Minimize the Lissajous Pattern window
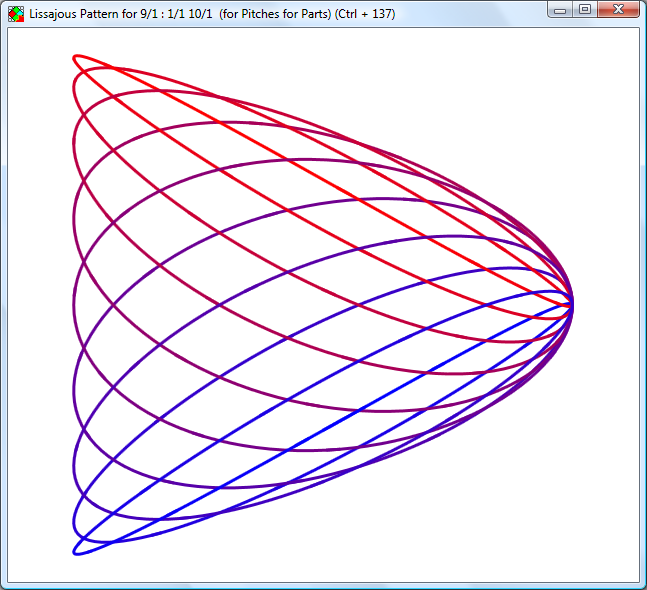Image resolution: width=647 pixels, height=590 pixels. [x=561, y=10]
